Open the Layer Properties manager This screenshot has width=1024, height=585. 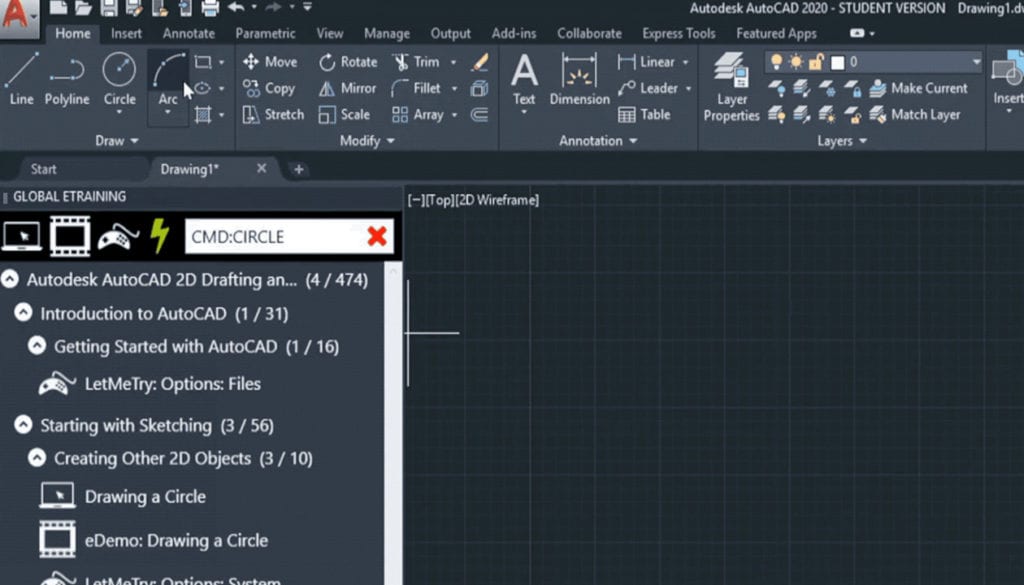coord(731,88)
